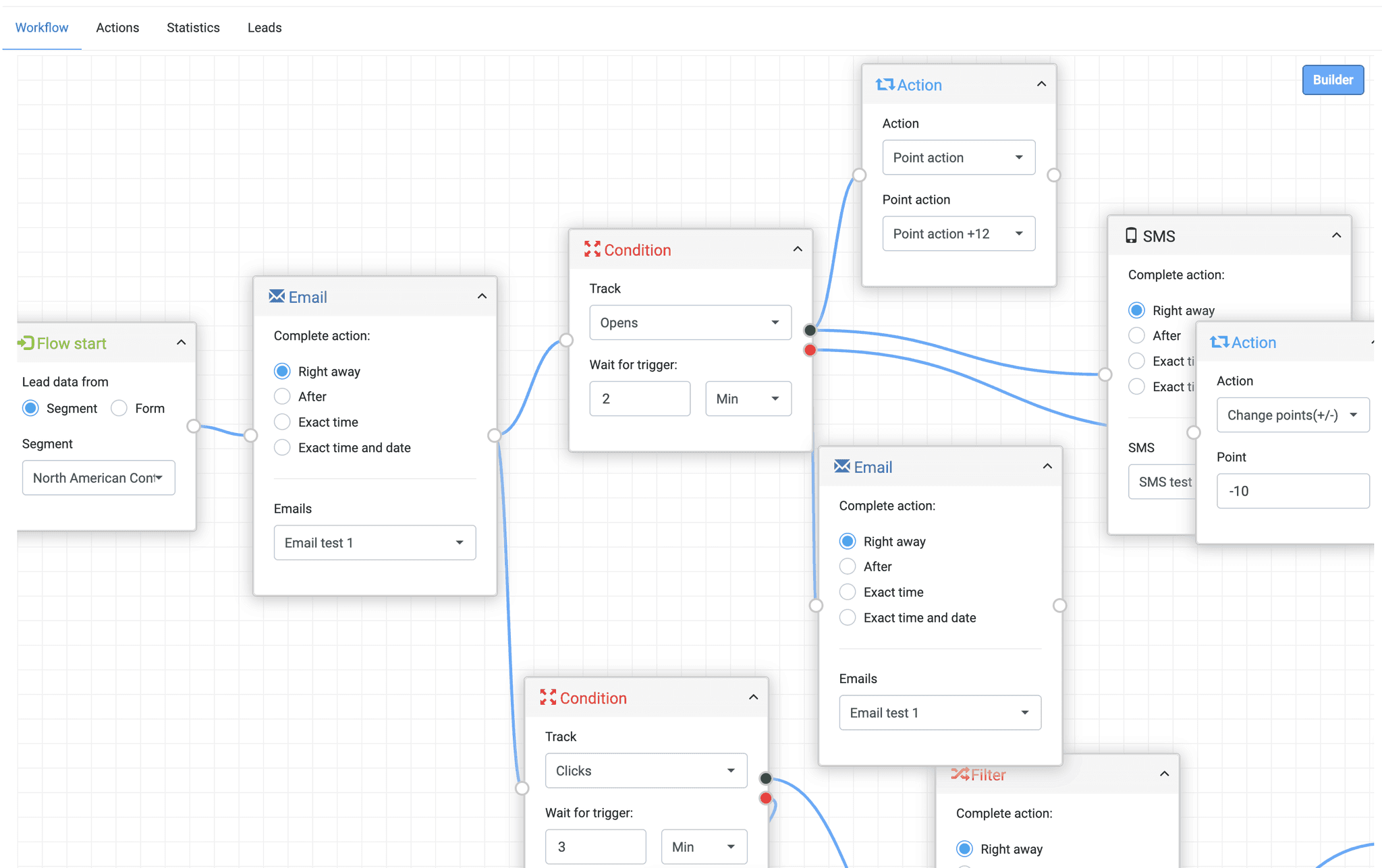Viewport: 1382px width, 868px height.
Task: Collapse the second Email node
Action: (1047, 466)
